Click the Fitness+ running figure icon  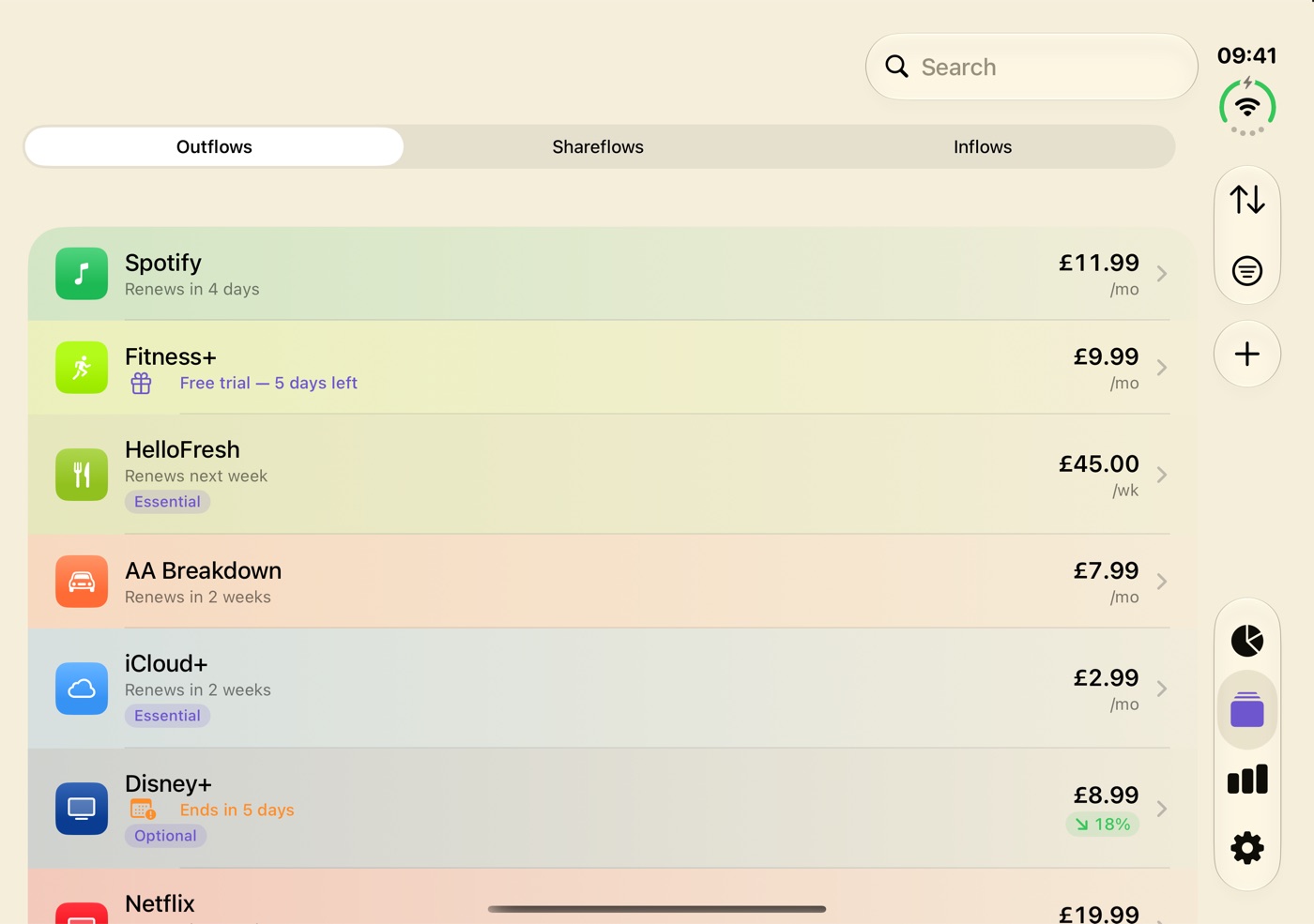coord(82,367)
